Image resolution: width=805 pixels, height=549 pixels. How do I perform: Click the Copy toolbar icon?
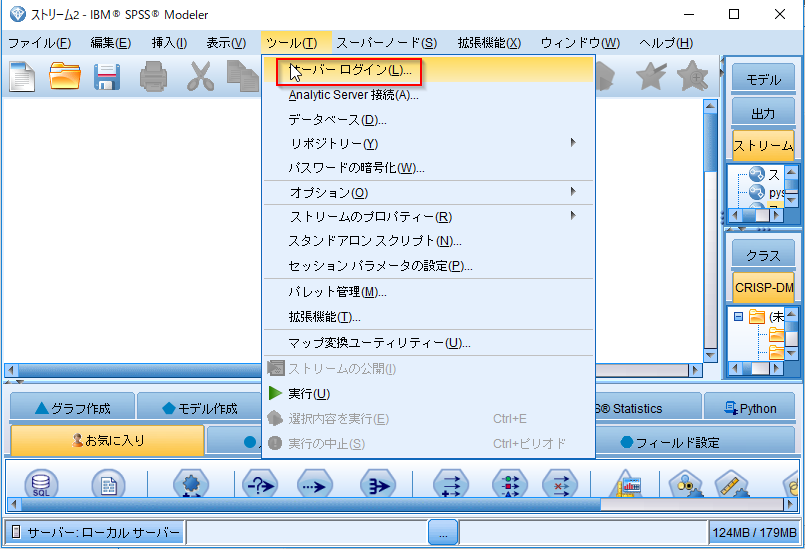(243, 77)
